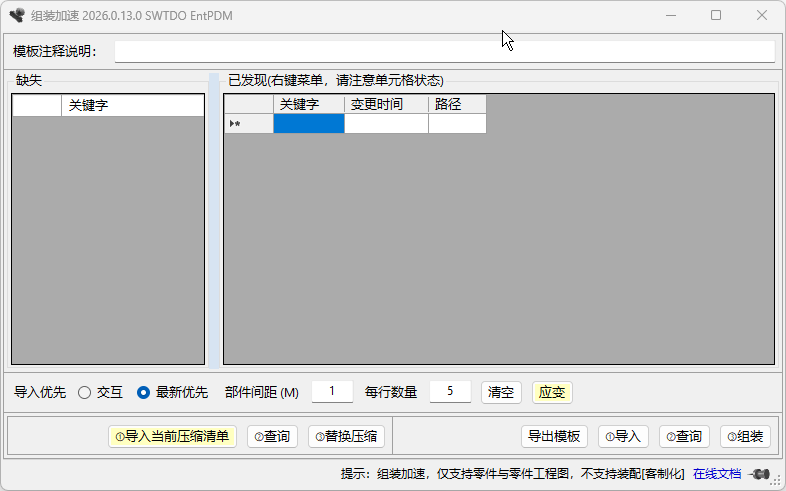786x491 pixels.
Task: Select the 最新优先 radio button
Action: (143, 392)
